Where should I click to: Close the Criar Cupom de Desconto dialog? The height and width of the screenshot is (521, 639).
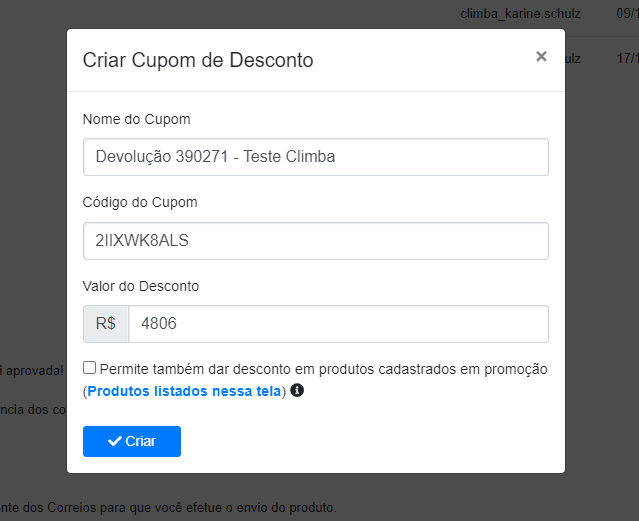541,56
